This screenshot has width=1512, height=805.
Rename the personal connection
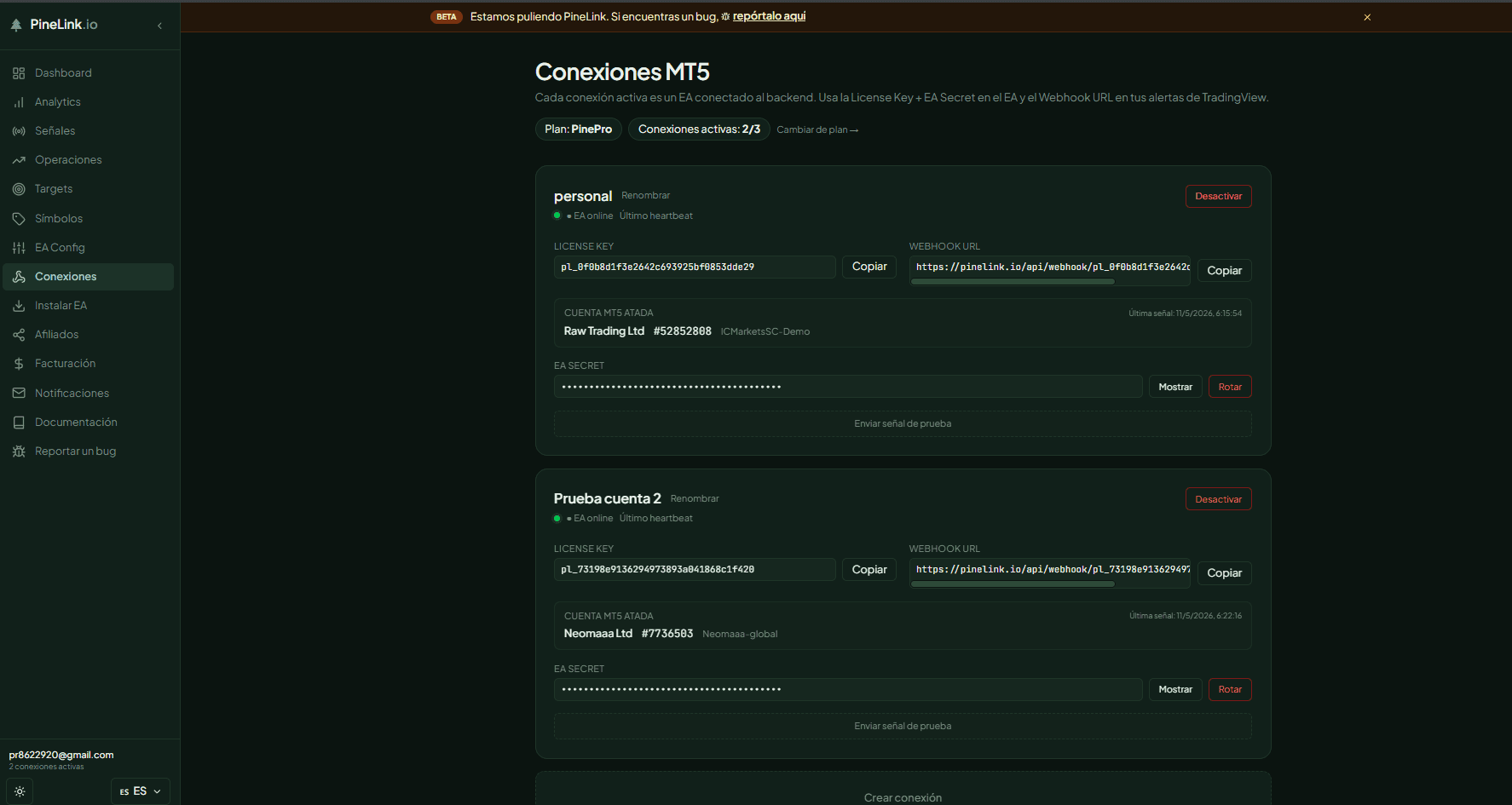point(645,196)
